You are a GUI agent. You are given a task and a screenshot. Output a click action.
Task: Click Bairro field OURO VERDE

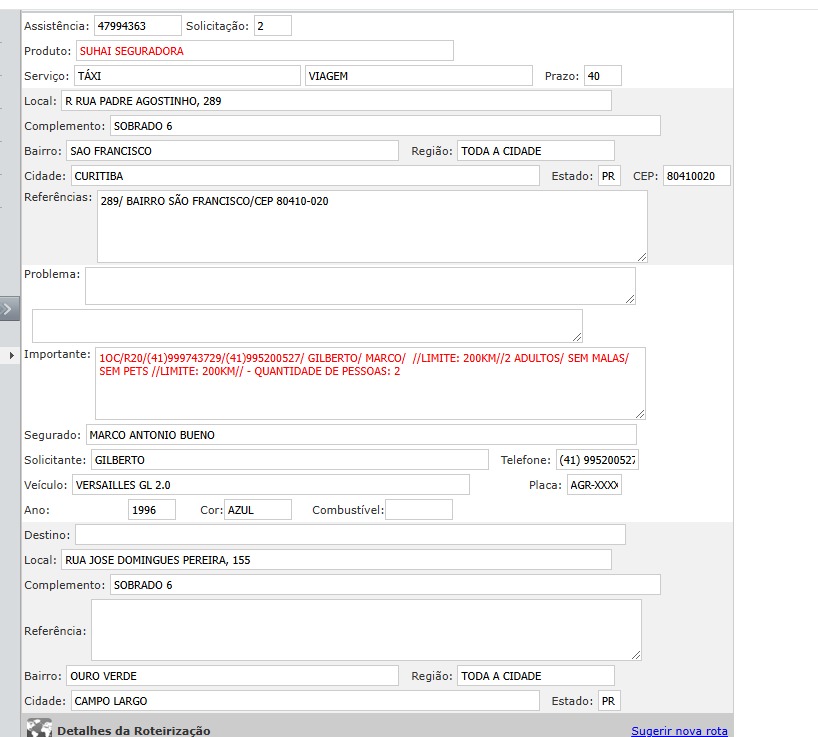(x=232, y=676)
